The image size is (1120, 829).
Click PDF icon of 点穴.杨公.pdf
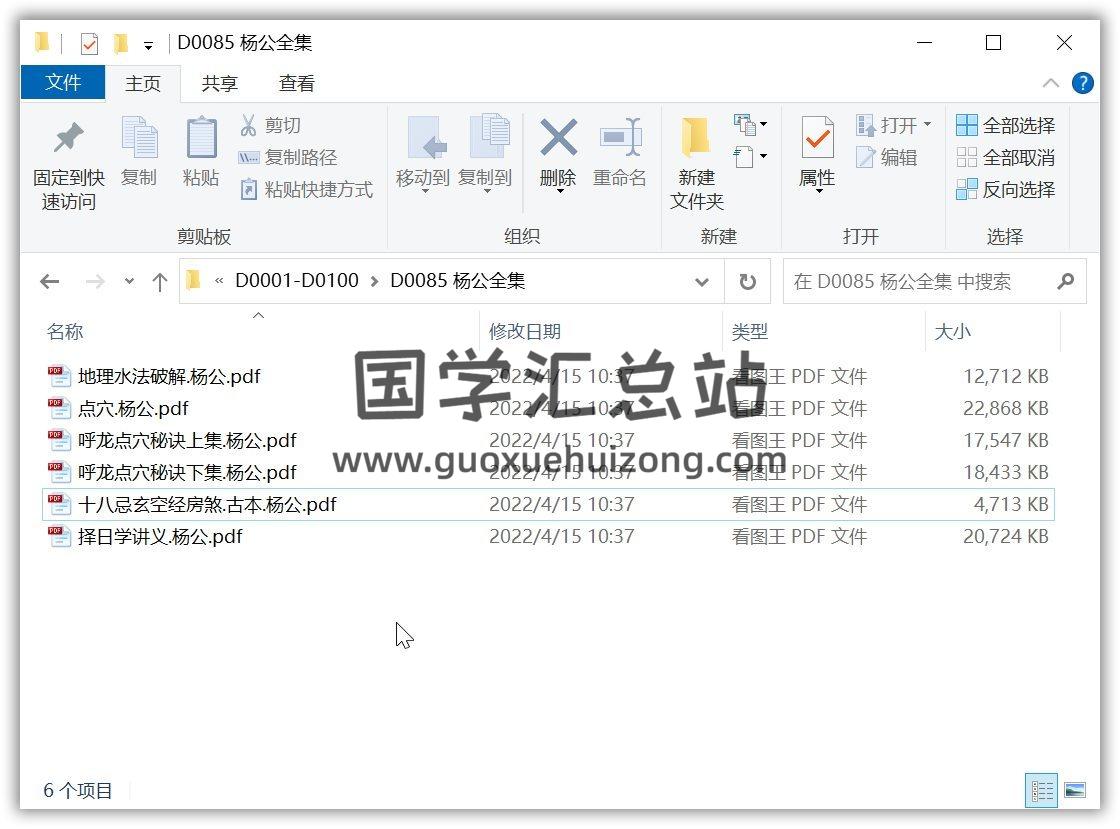59,408
